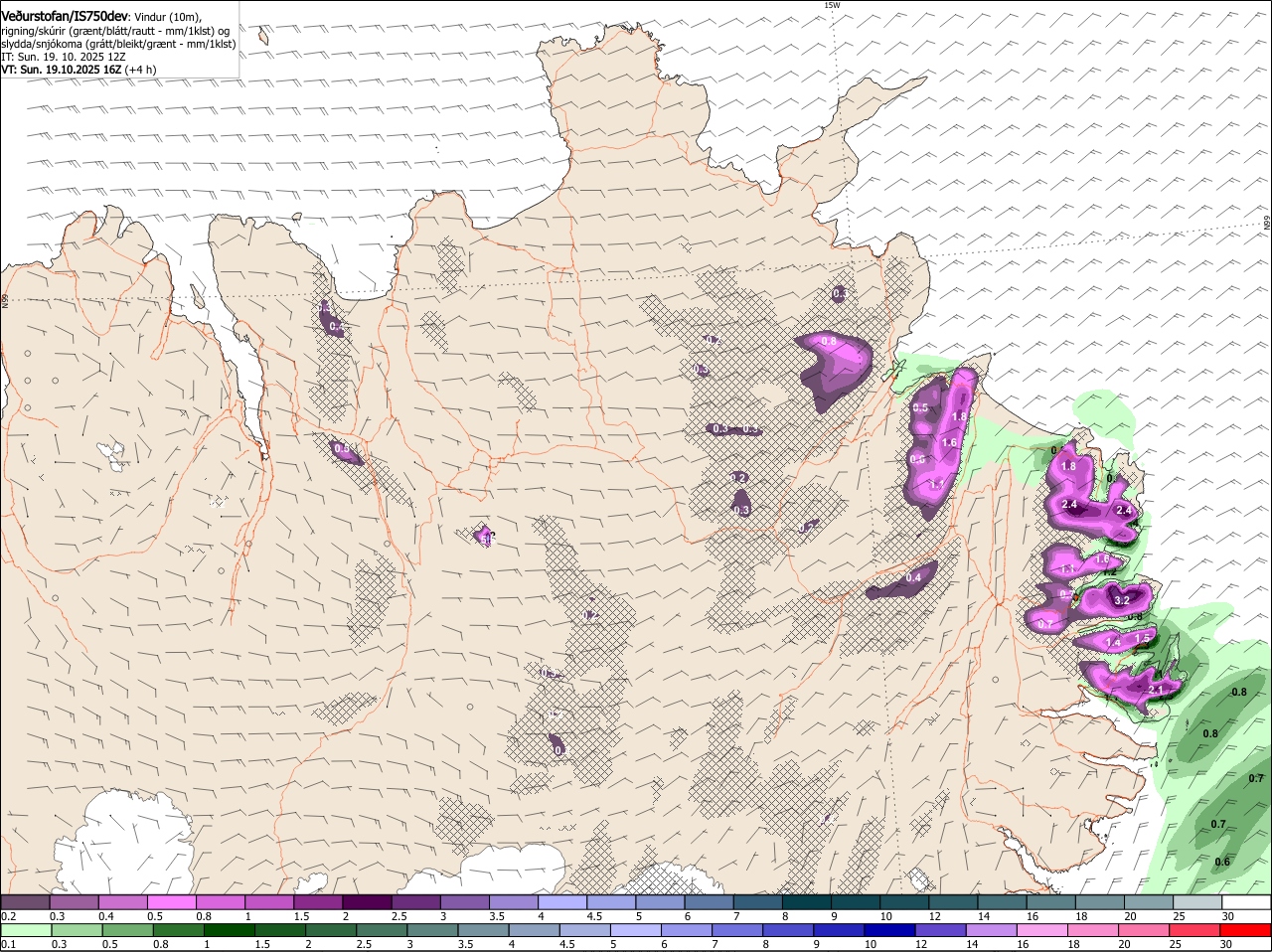Click the 5 light lavender swatch in rain legend
The width and height of the screenshot is (1272, 952).
point(636,930)
